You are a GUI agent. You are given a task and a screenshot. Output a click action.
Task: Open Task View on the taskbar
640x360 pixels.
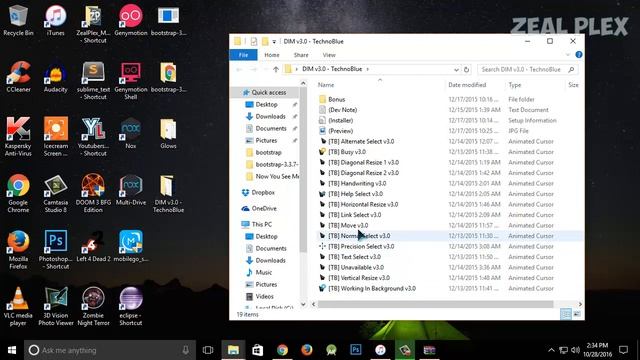point(208,350)
